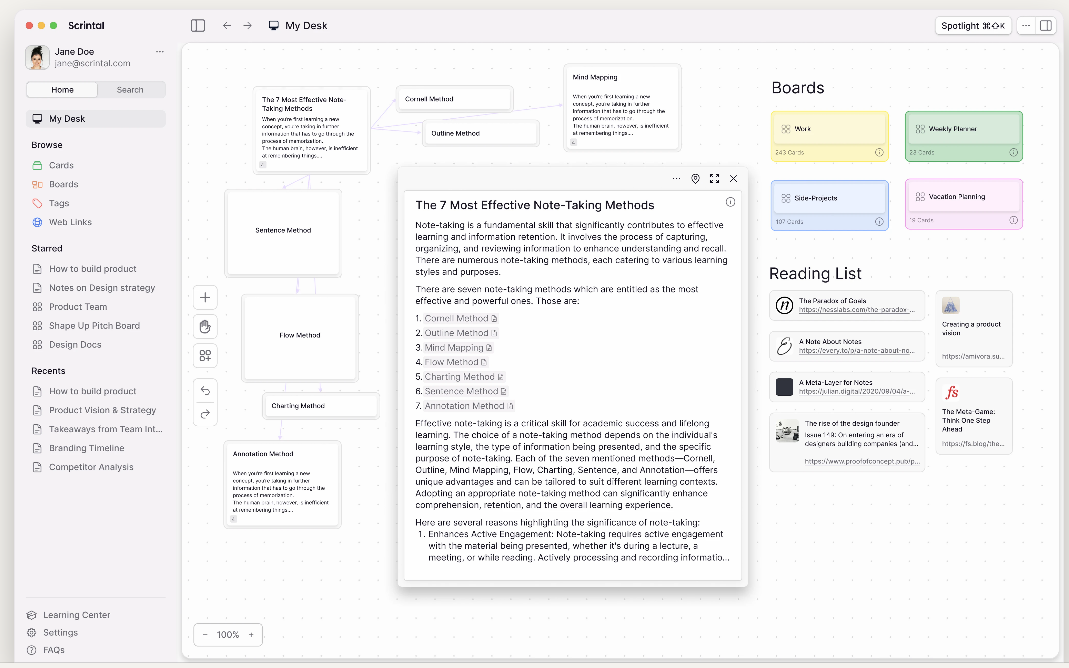This screenshot has height=668, width=1069.
Task: Open A Meta-Layer for Notes link
Action: [x=847, y=387]
